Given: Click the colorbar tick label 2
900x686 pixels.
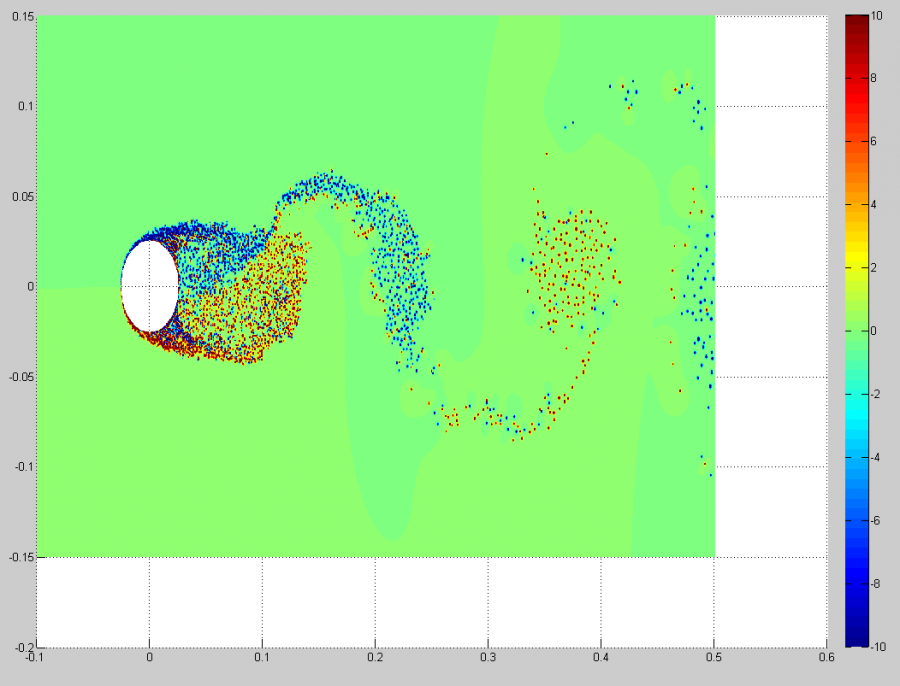Looking at the screenshot, I should (874, 268).
